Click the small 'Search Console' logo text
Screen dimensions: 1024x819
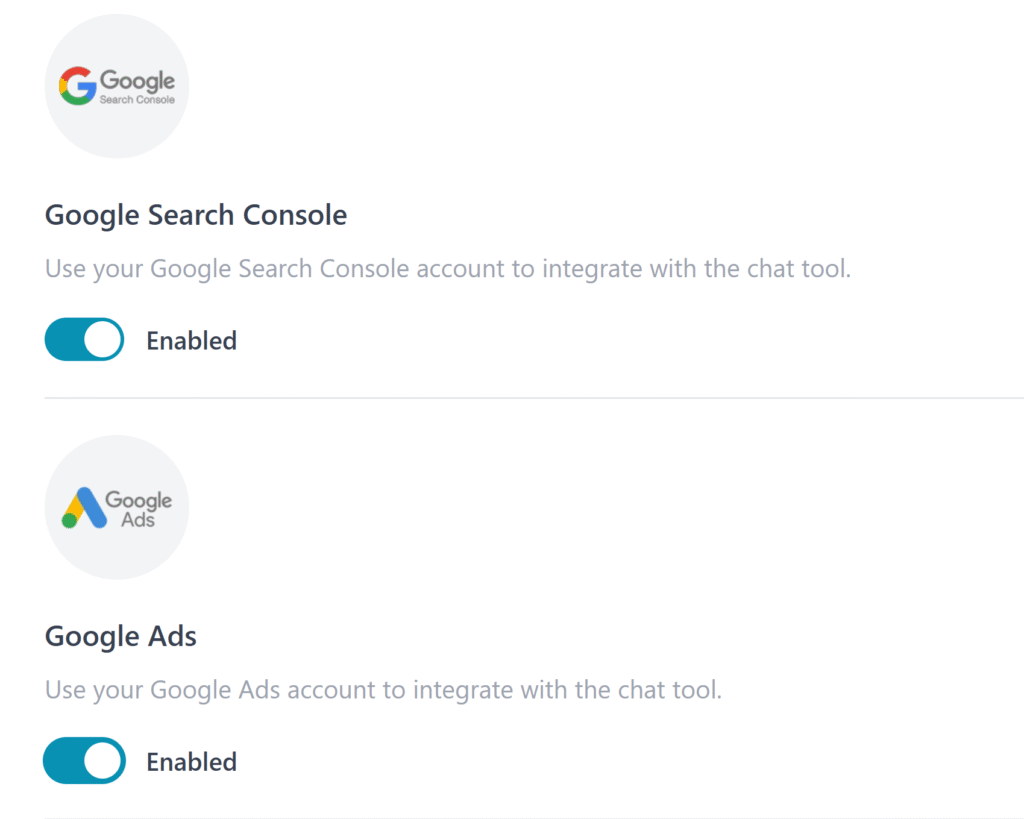coord(137,100)
